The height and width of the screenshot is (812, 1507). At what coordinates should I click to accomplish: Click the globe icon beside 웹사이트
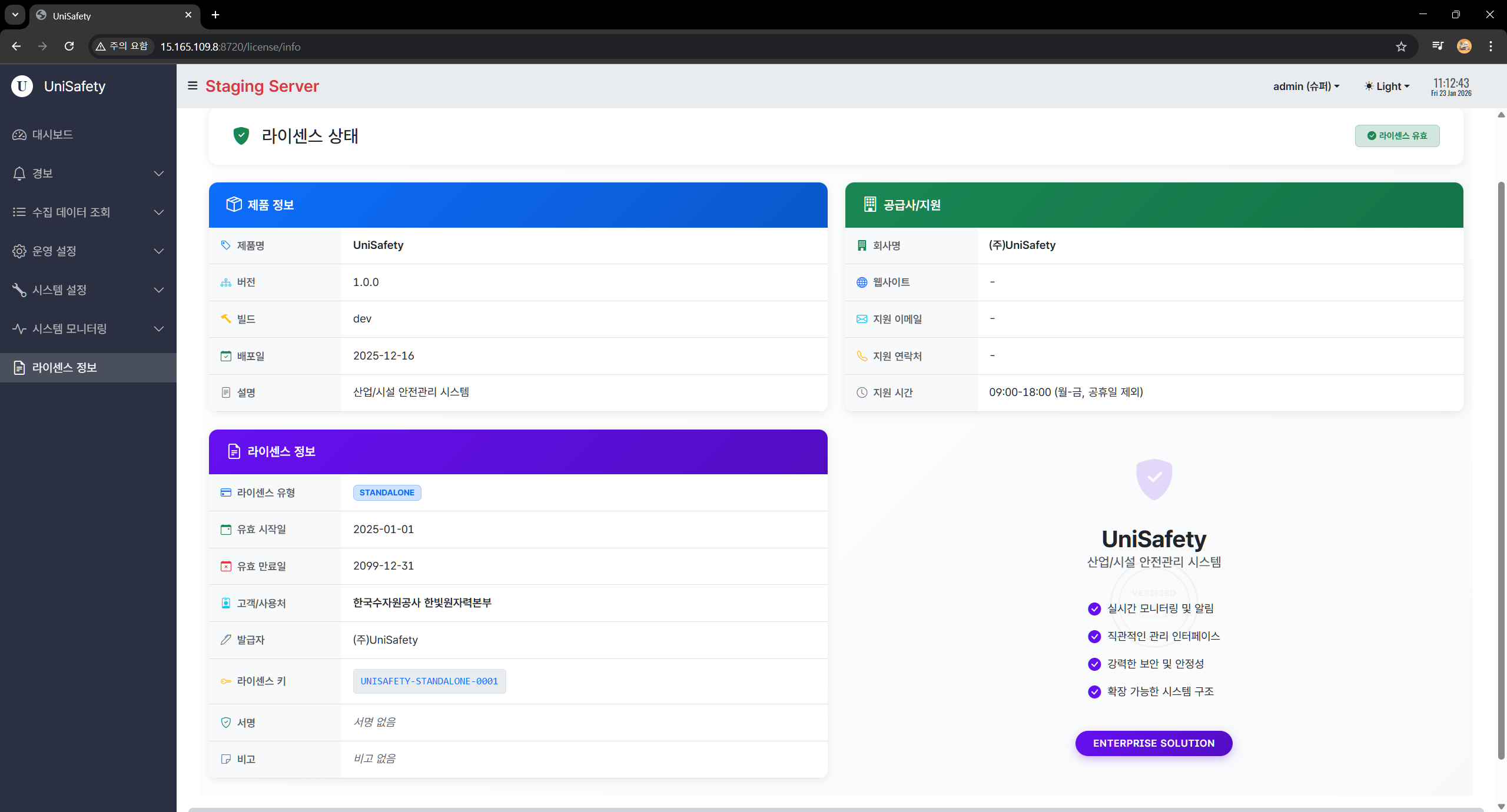[x=862, y=282]
